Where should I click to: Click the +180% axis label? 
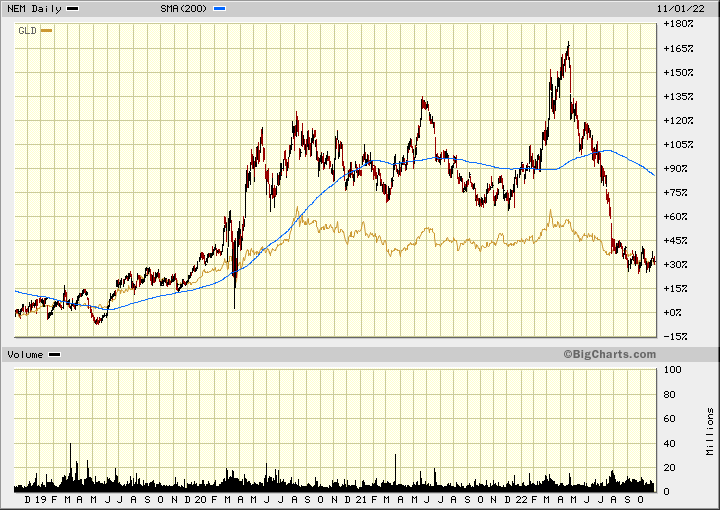678,24
